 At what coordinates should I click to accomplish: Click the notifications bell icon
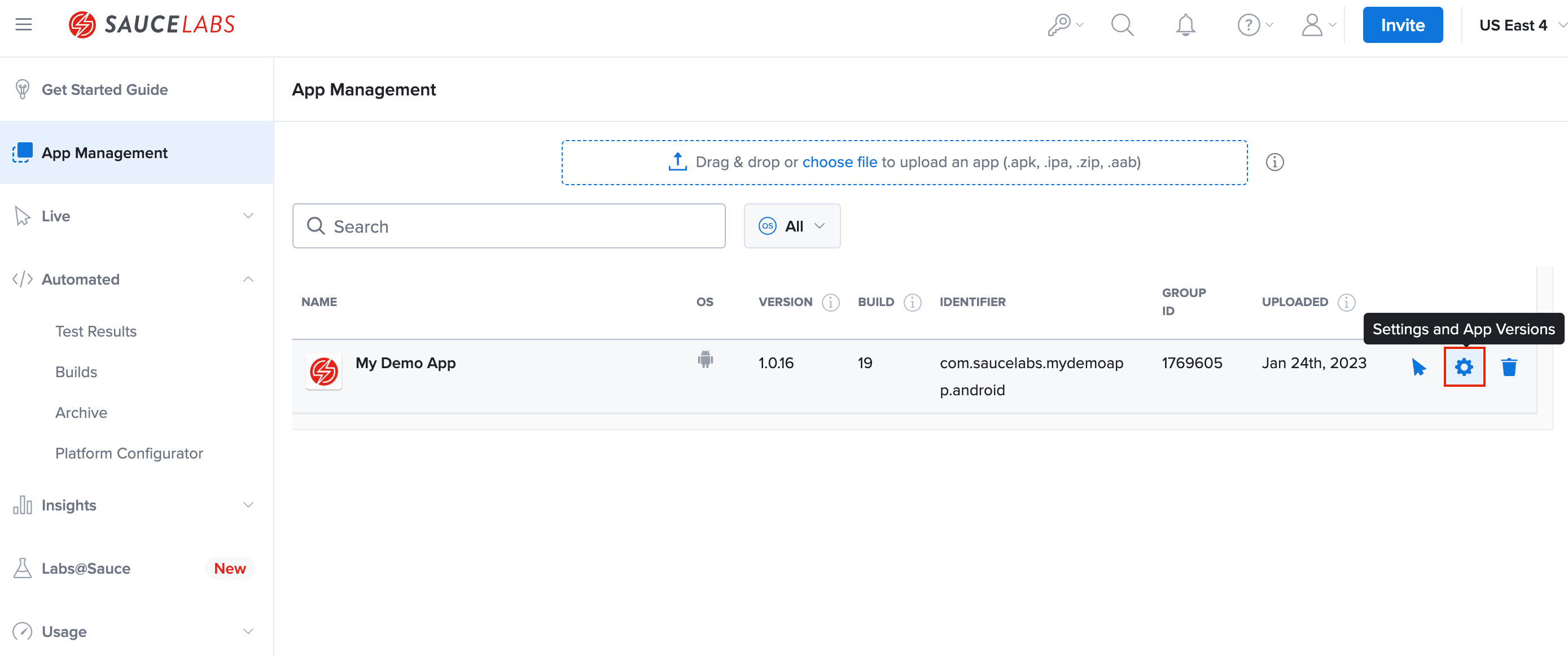pyautogui.click(x=1185, y=25)
